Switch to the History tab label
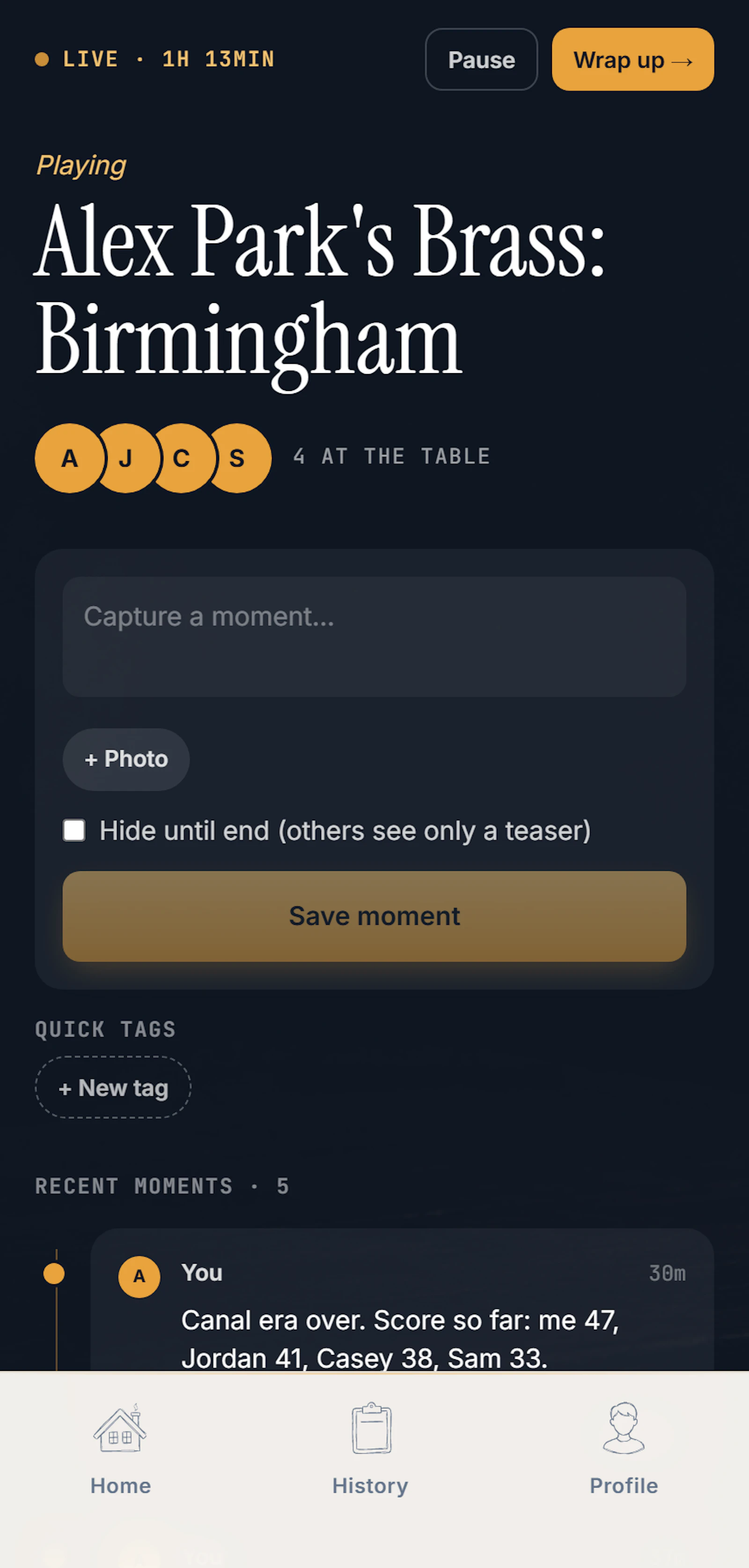This screenshot has width=749, height=1568. click(x=370, y=1486)
